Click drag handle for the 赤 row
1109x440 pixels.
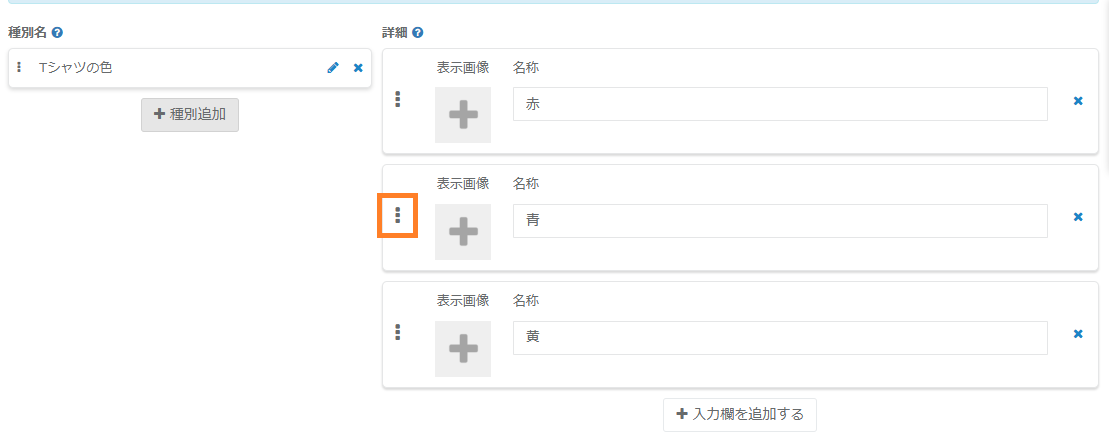pos(398,99)
